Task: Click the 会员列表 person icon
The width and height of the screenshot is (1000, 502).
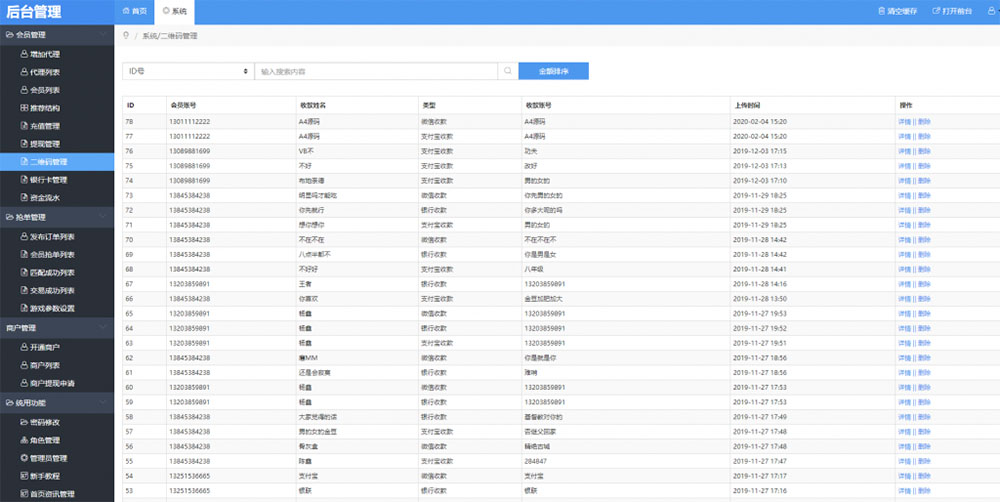Action: [24, 90]
